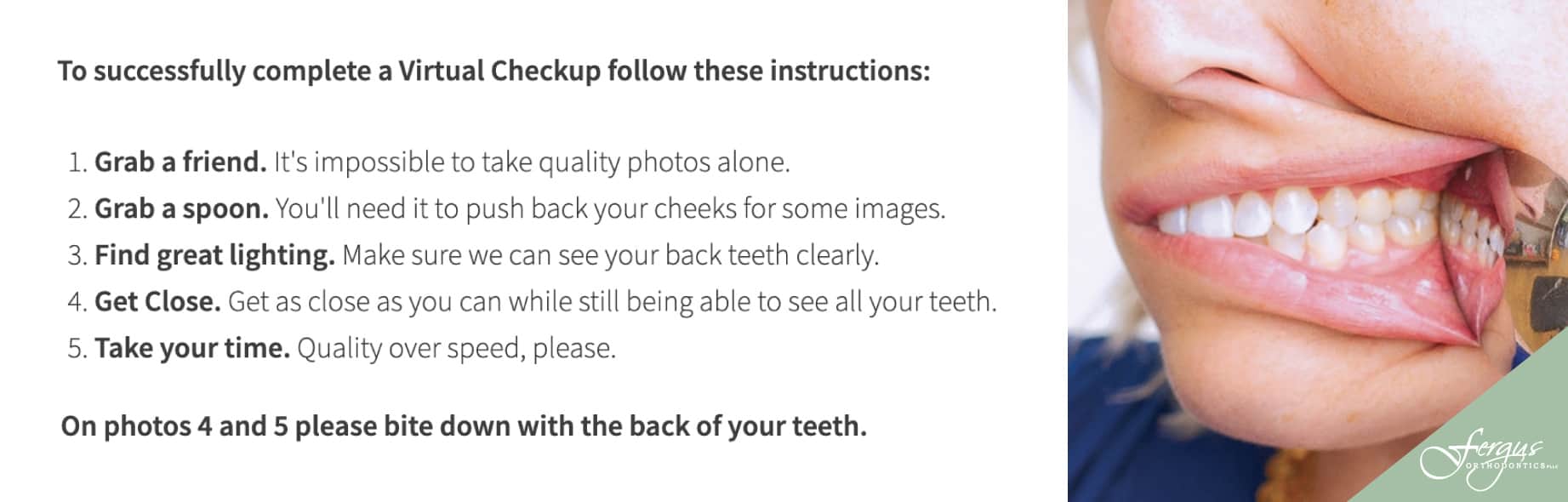Click the bold 'Grab a spoon.' text

pyautogui.click(x=181, y=208)
